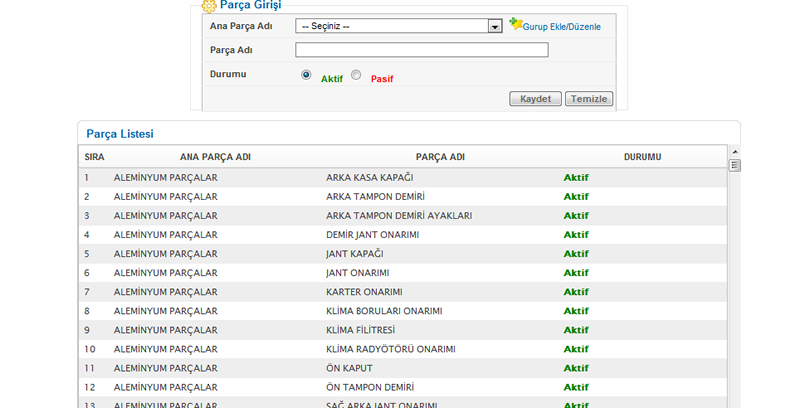The height and width of the screenshot is (408, 800).
Task: Click the Temizle button
Action: click(588, 99)
